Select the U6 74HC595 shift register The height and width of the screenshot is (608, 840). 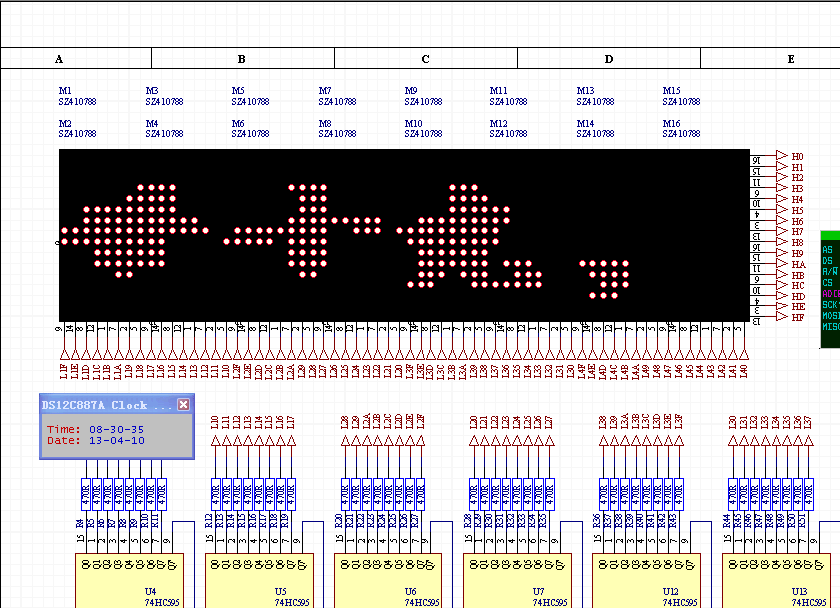[x=388, y=581]
